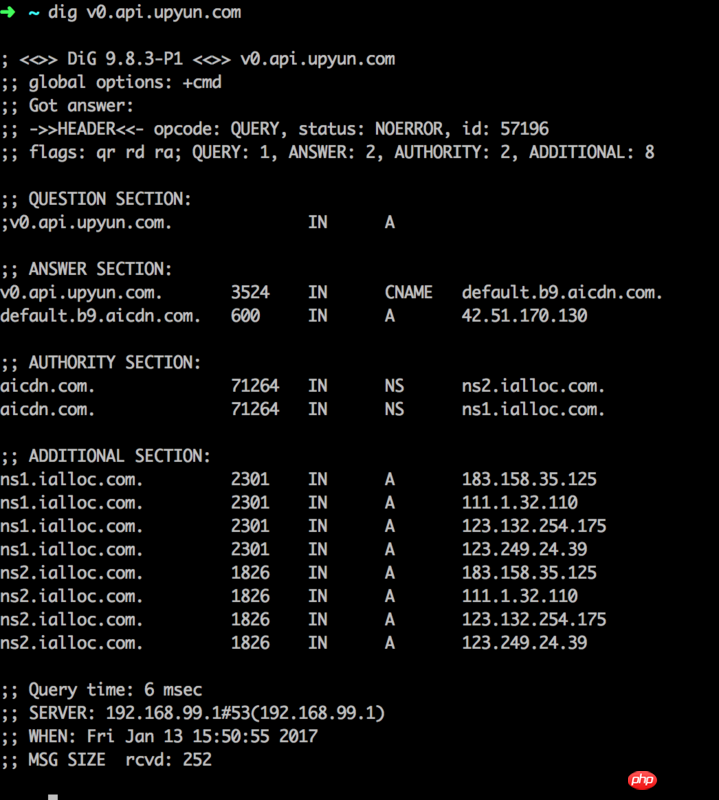Select 123.132.254.175 in the ns1.ialloc.com row
The height and width of the screenshot is (800, 719).
(x=534, y=527)
